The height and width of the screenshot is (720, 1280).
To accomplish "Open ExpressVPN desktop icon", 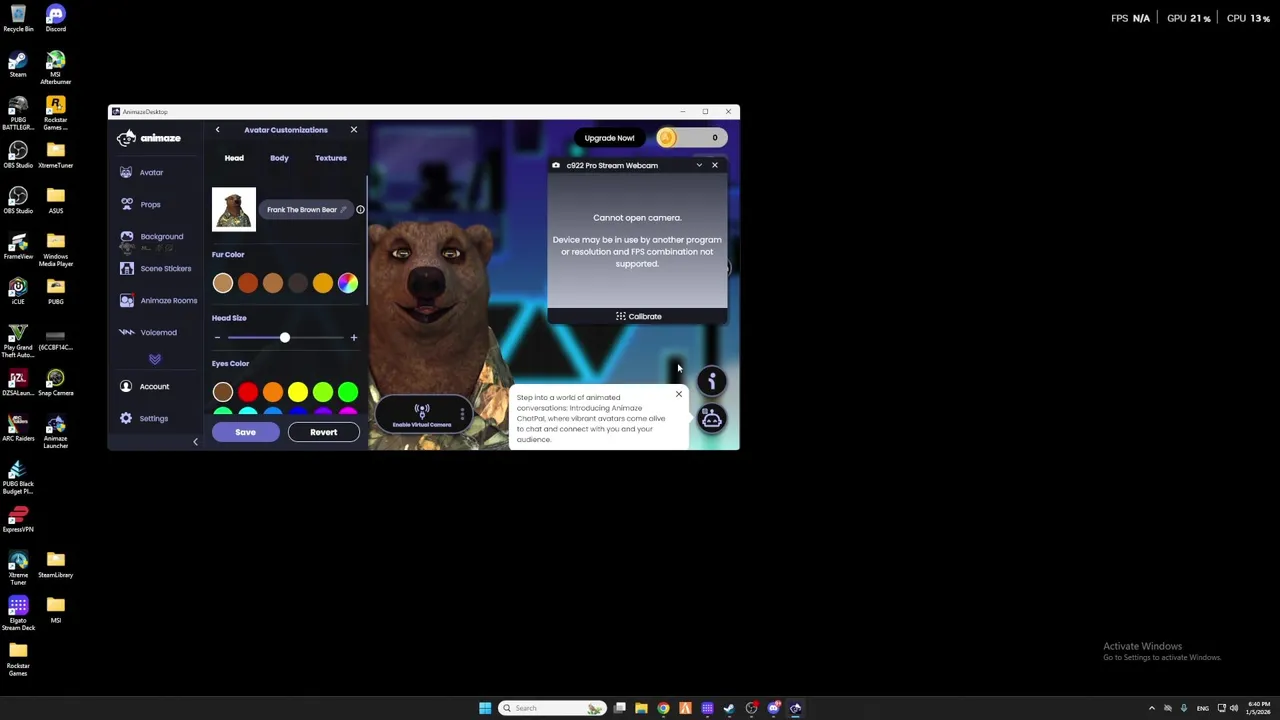I will click(x=18, y=519).
